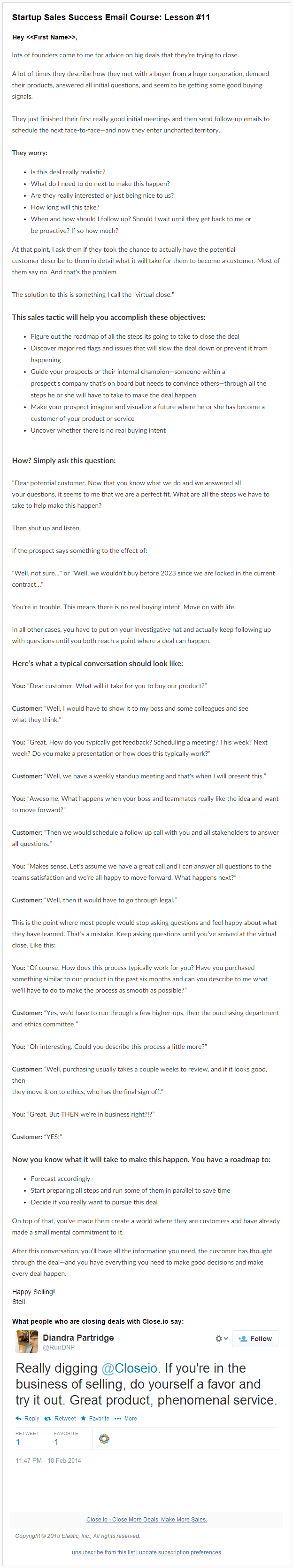Click the favorite count number
Screen dimensions: 293x1568
[56, 1442]
